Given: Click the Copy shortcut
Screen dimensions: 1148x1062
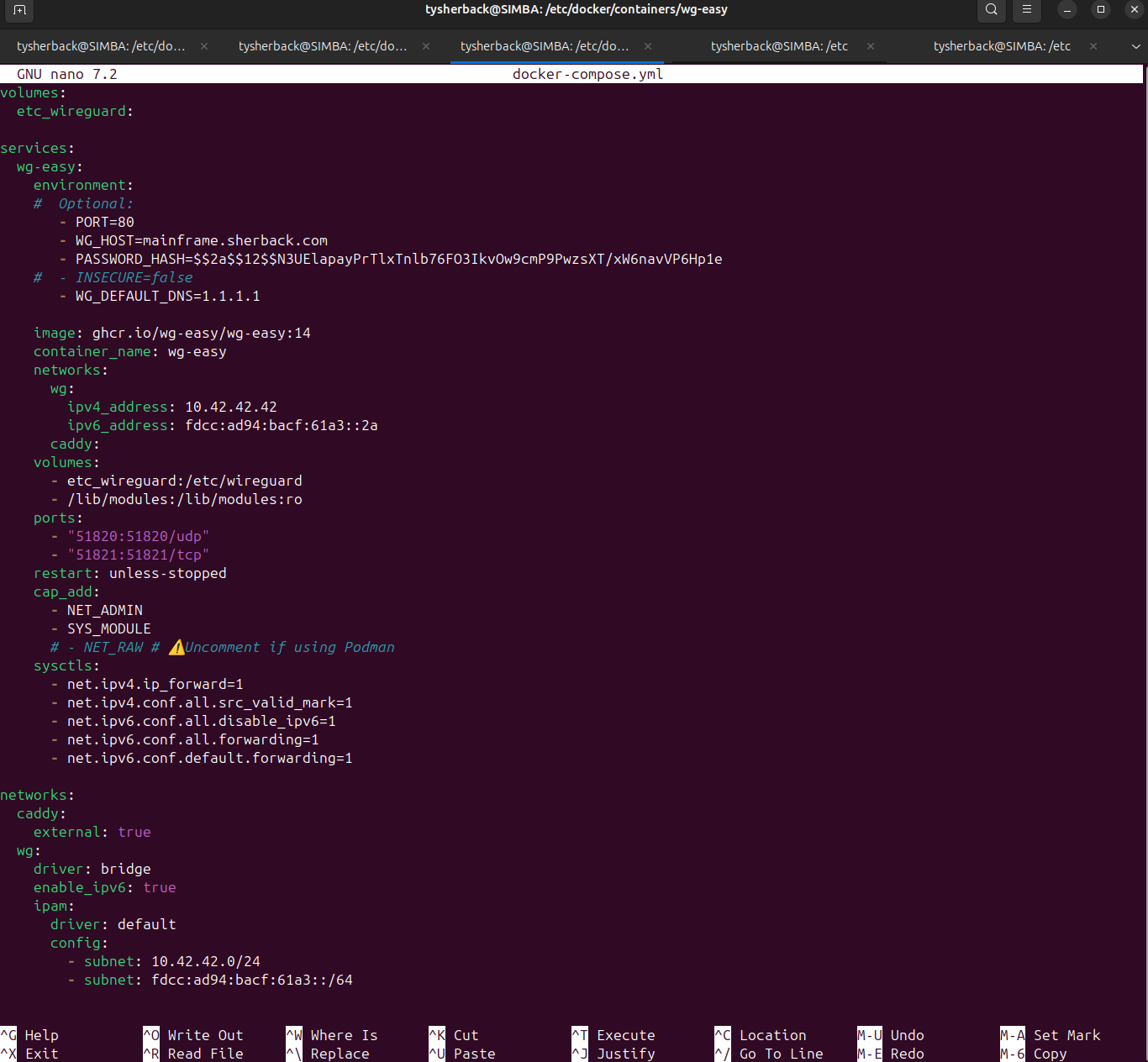Looking at the screenshot, I should tap(1034, 1054).
